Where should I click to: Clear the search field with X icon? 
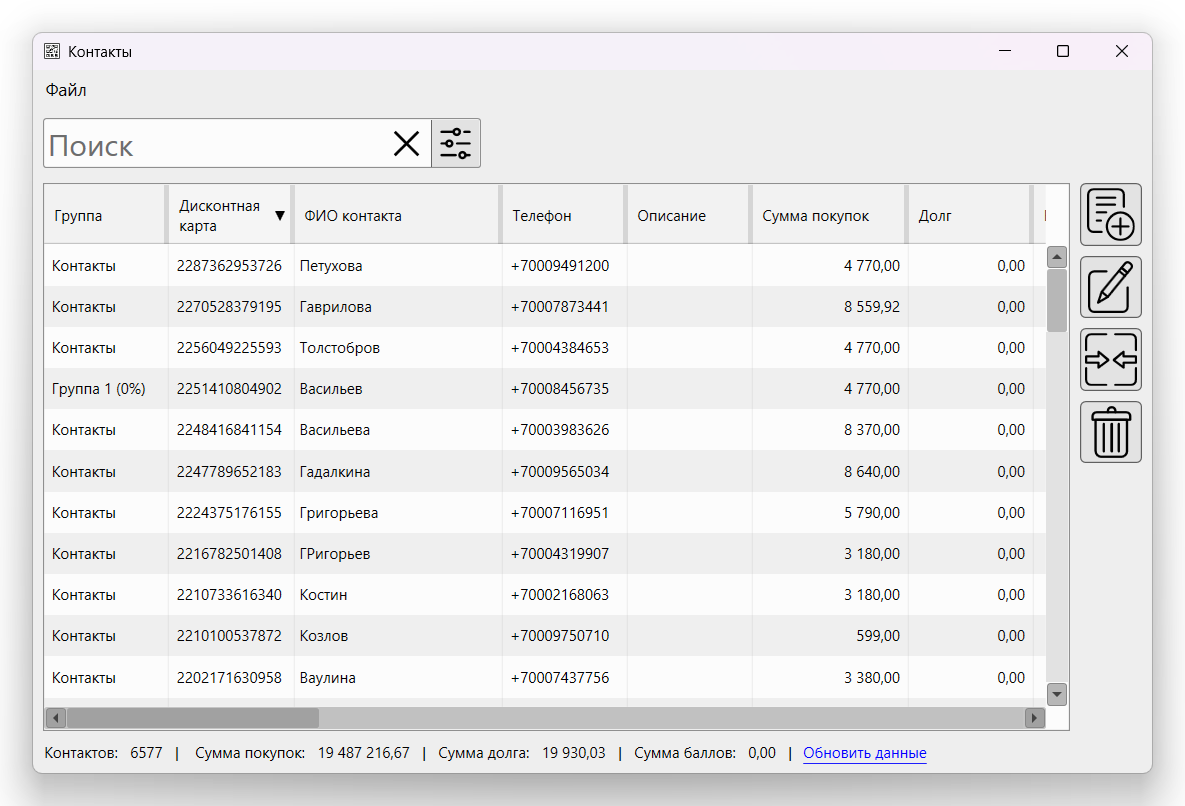point(406,144)
